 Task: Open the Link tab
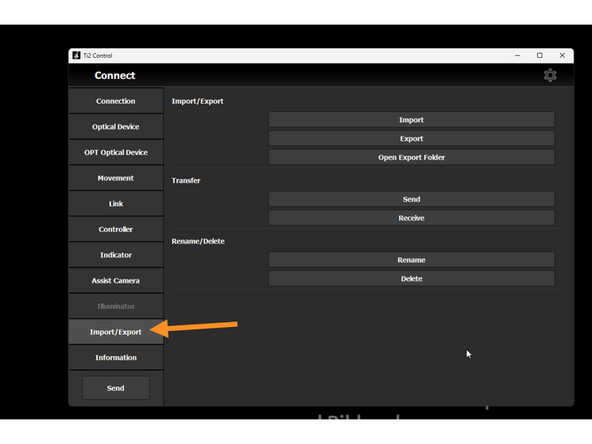click(x=116, y=204)
